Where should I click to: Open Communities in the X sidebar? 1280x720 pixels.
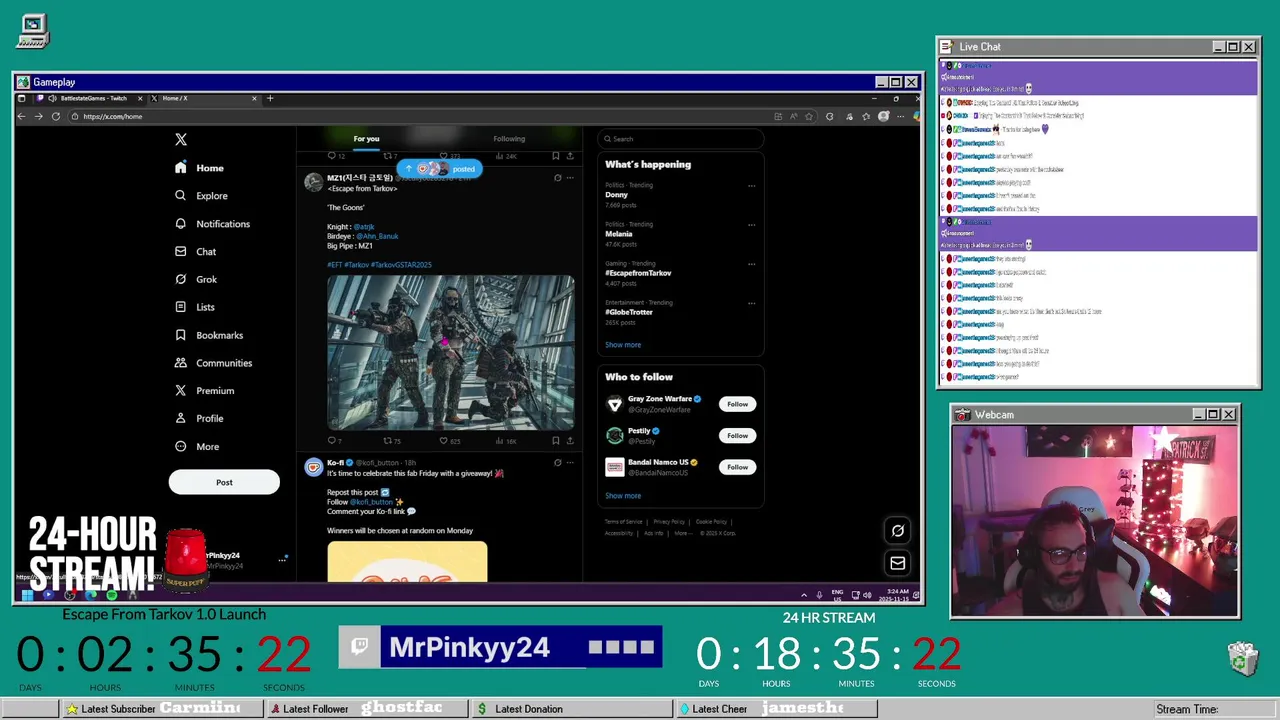click(213, 363)
